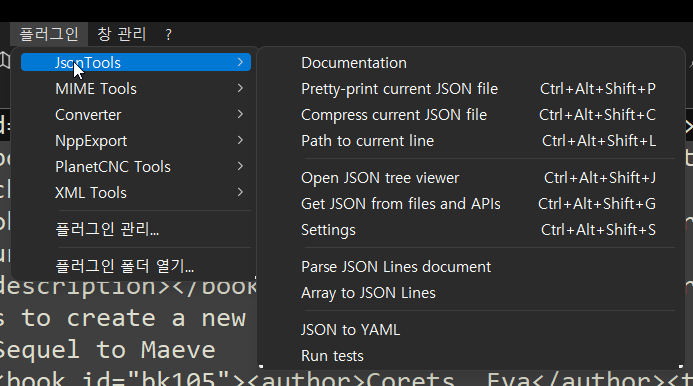Choose Pretty-print current JSON file
The image size is (693, 386).
[471, 88]
